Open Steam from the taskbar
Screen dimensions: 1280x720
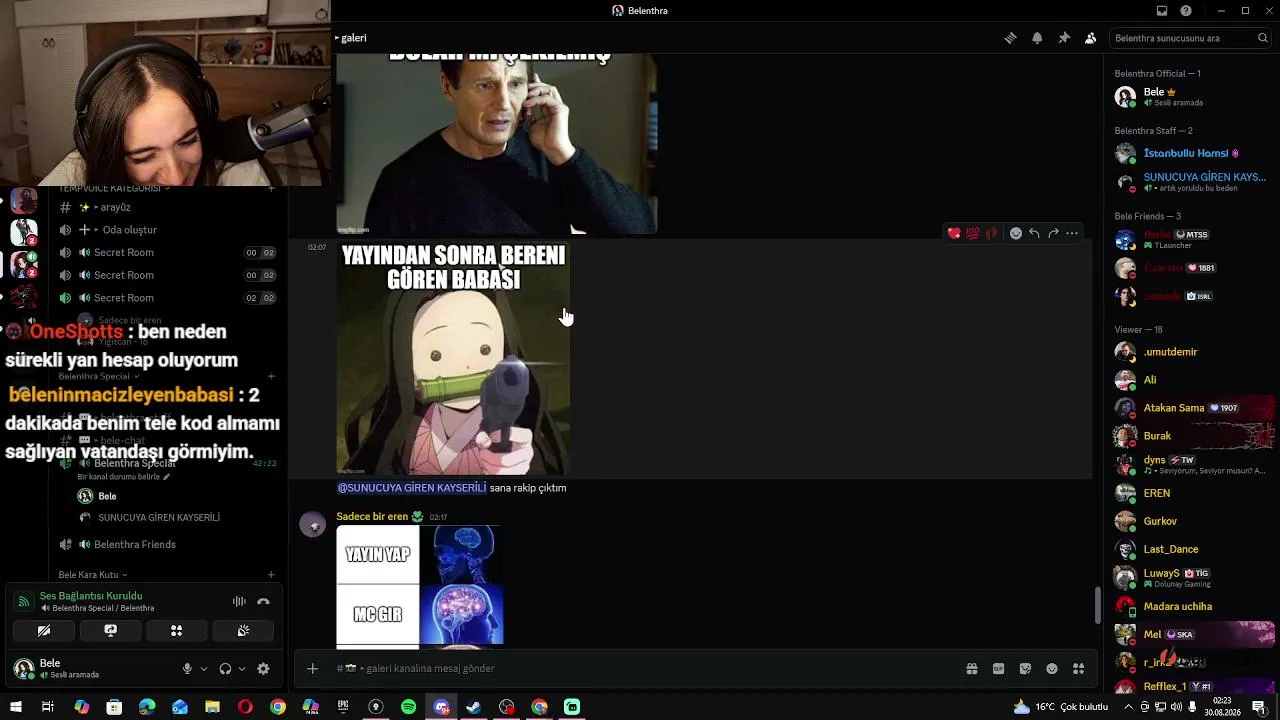pyautogui.click(x=474, y=707)
